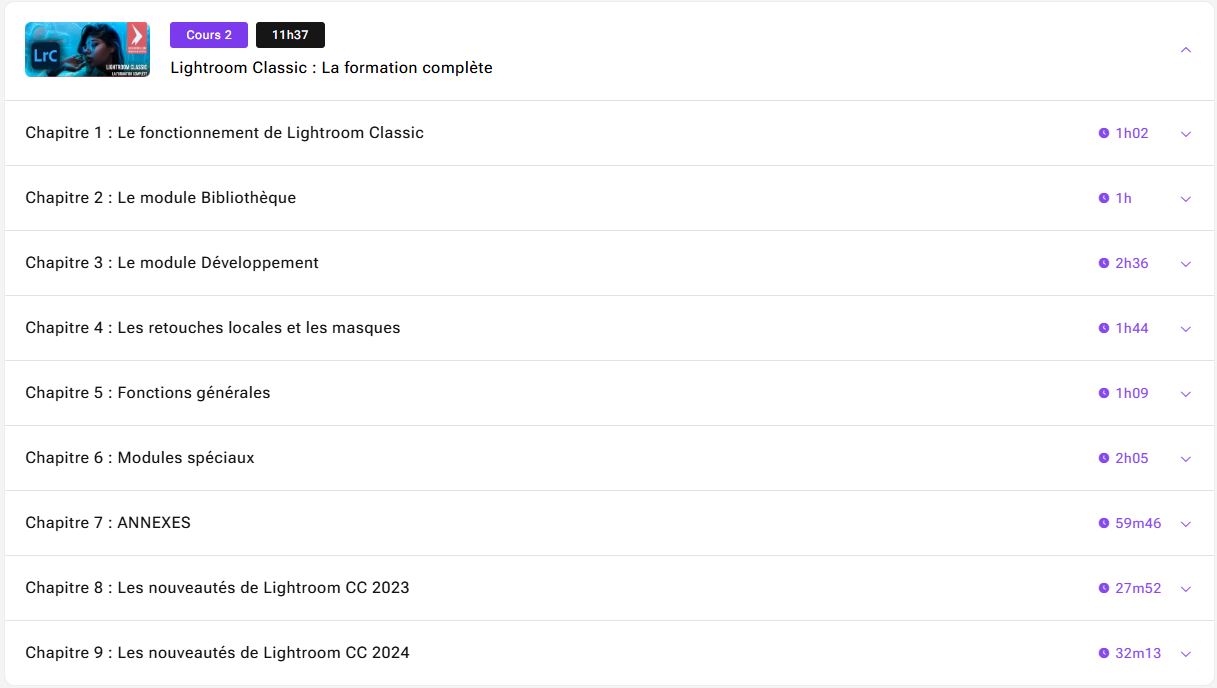Collapse the Lightroom Classic course with top chevron
The image size is (1217, 688).
point(1186,50)
